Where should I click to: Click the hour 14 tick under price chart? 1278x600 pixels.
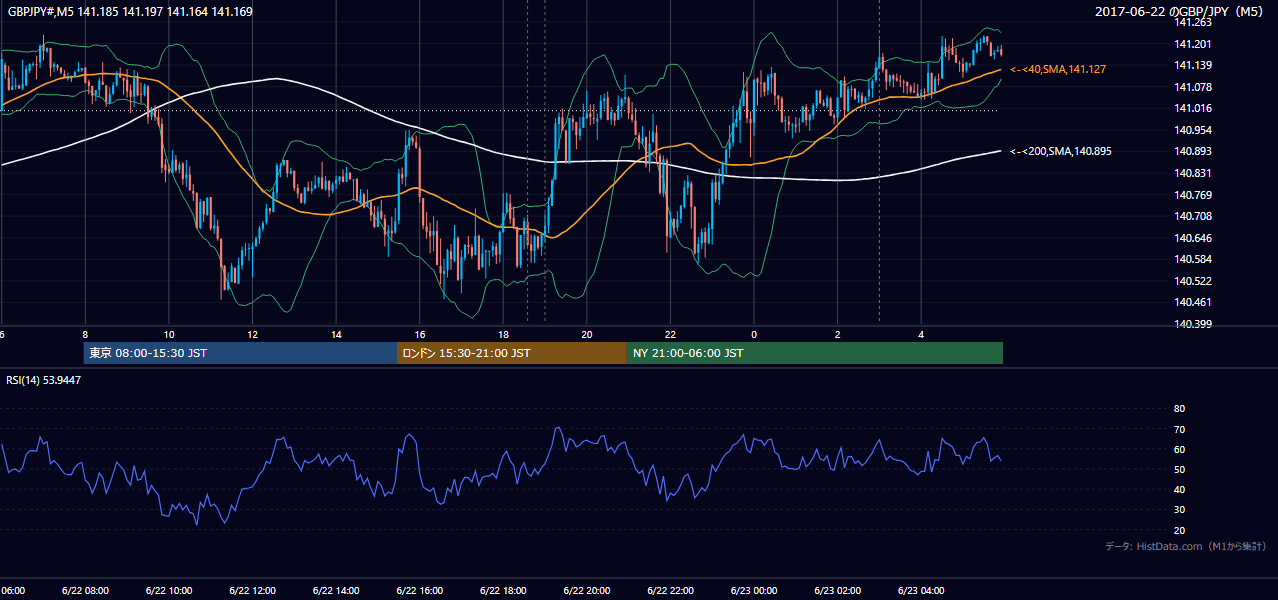[x=337, y=334]
